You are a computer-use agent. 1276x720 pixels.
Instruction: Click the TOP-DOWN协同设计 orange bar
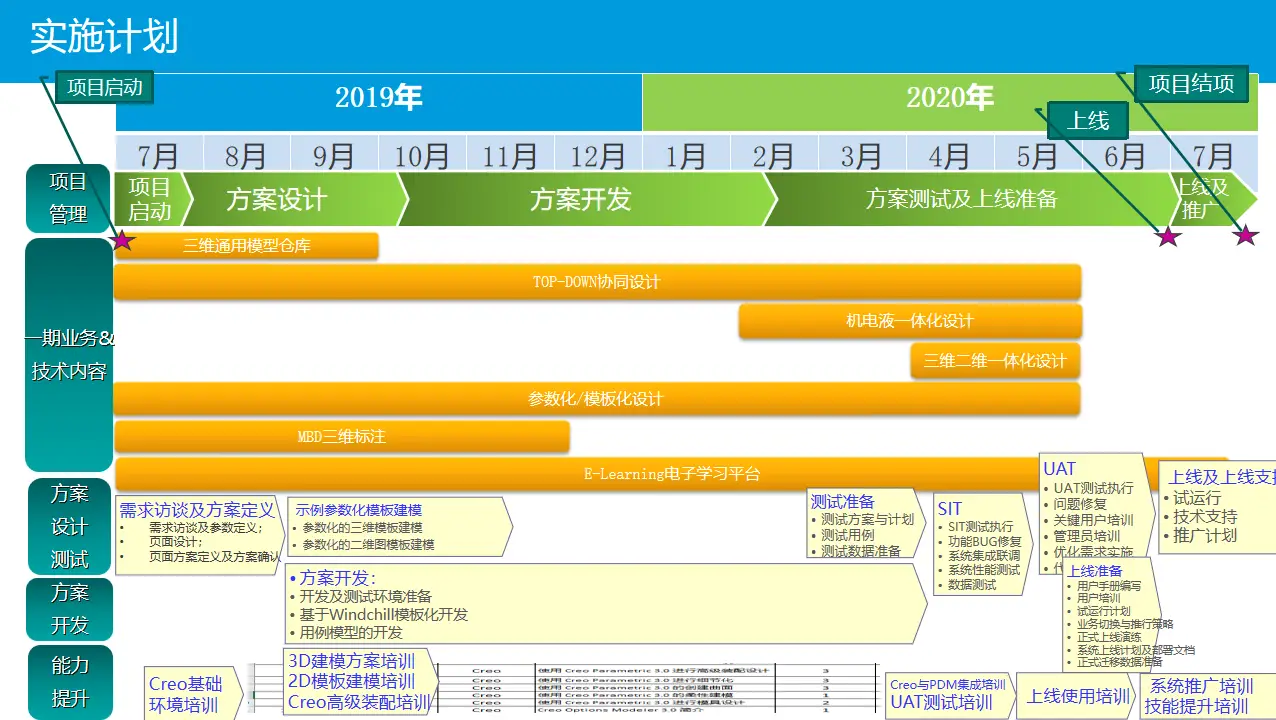tap(597, 282)
